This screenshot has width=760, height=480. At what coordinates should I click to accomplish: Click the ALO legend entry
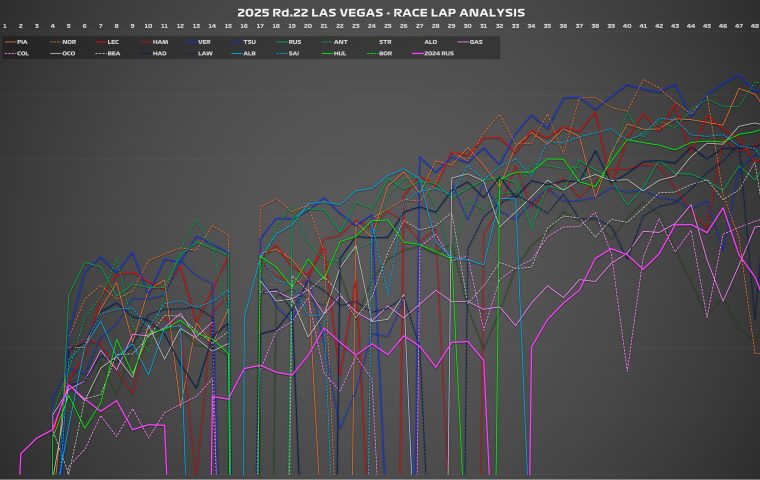tap(431, 42)
